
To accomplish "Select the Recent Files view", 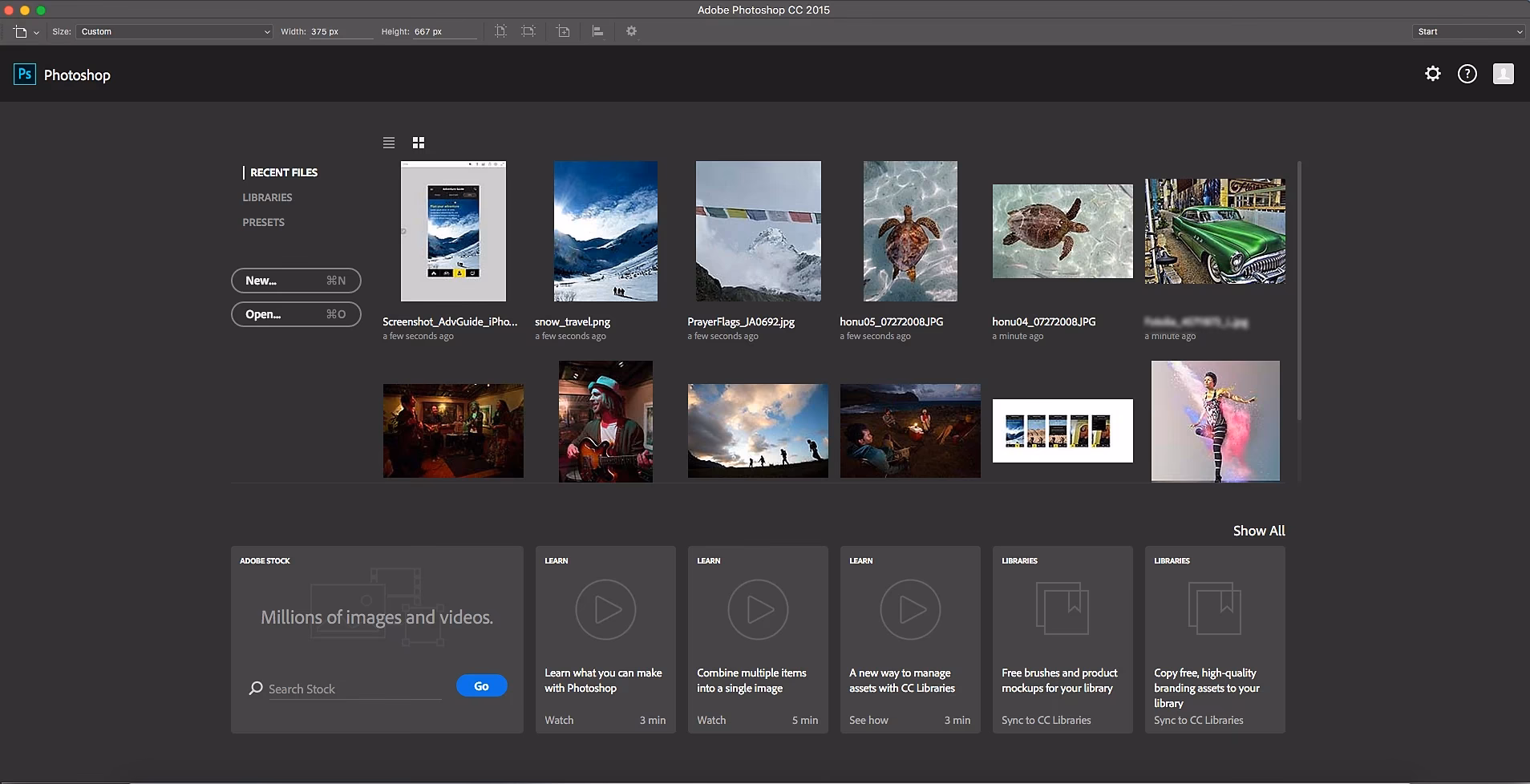I will [x=283, y=172].
